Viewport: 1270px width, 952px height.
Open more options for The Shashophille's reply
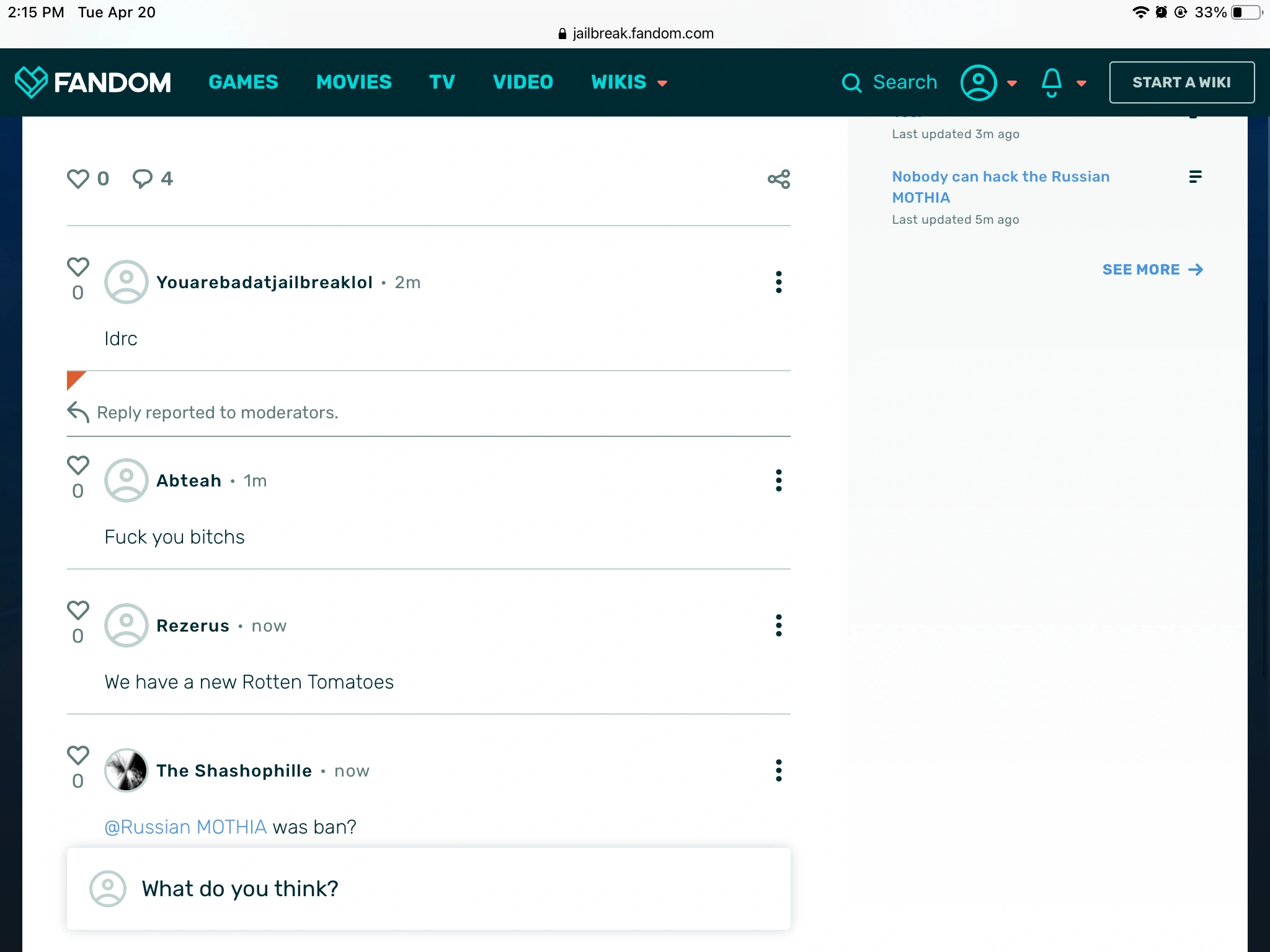778,770
